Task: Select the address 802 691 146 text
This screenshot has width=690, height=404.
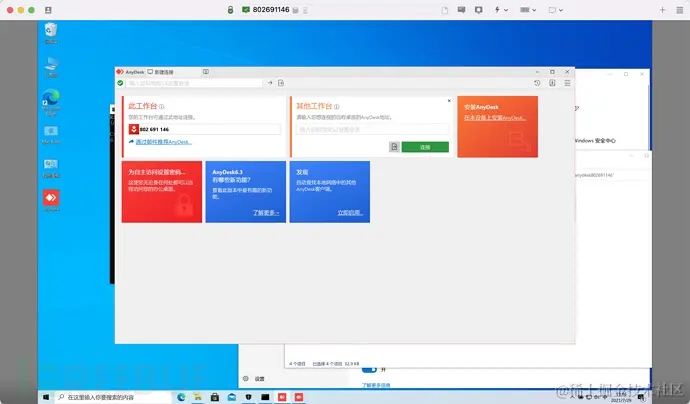Action: [x=154, y=129]
